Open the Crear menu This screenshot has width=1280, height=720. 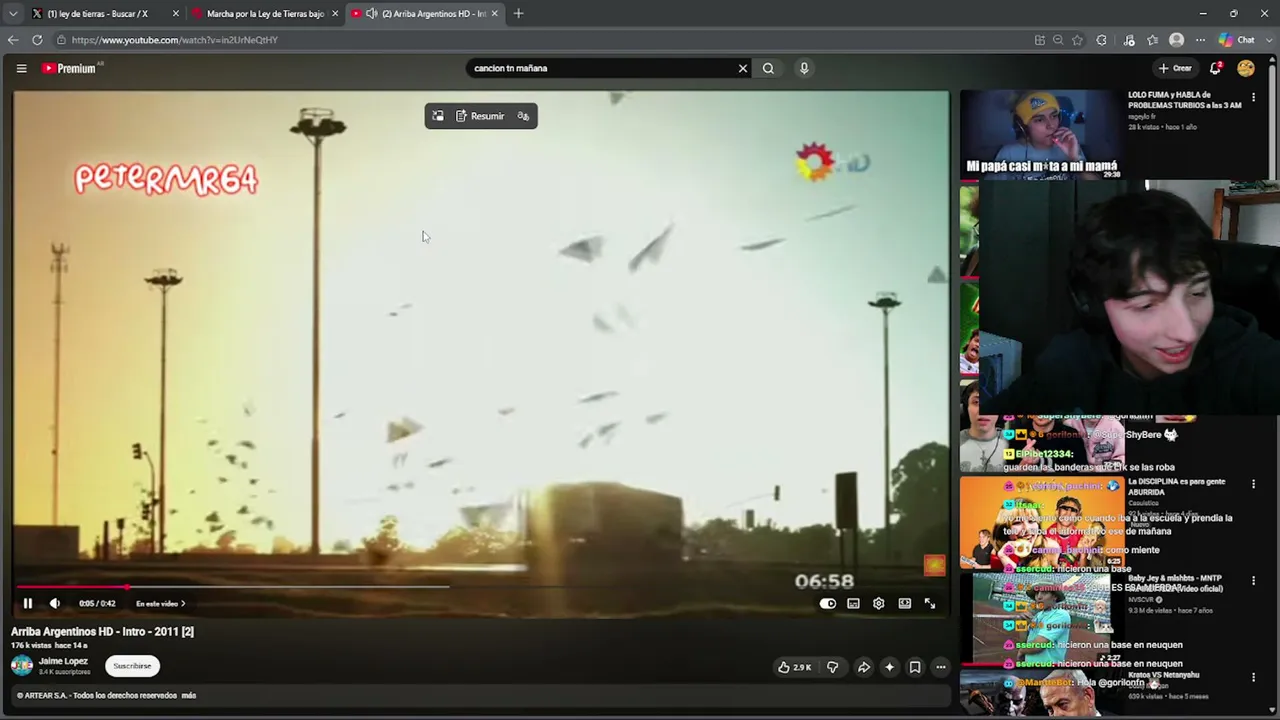coord(1175,68)
